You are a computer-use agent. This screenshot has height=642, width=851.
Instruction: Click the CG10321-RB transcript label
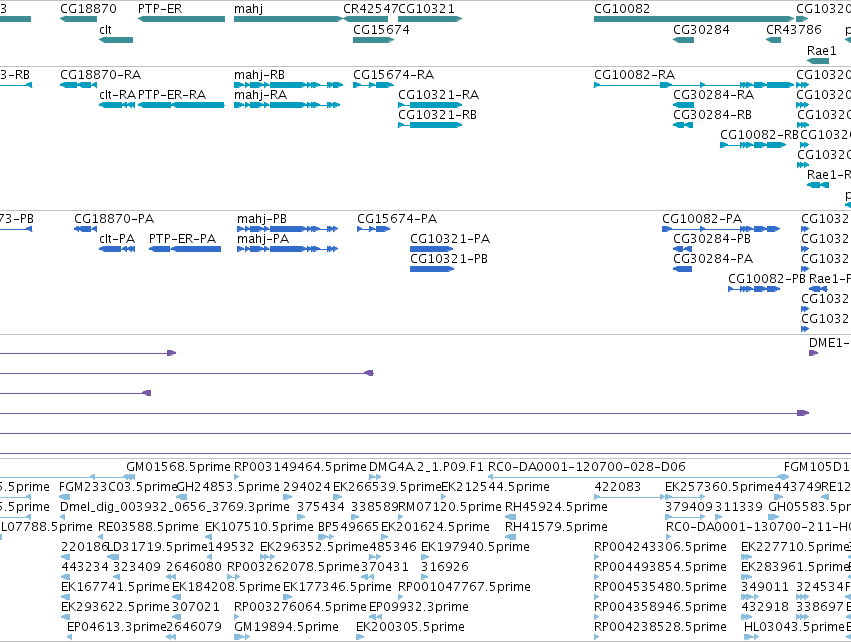point(437,115)
